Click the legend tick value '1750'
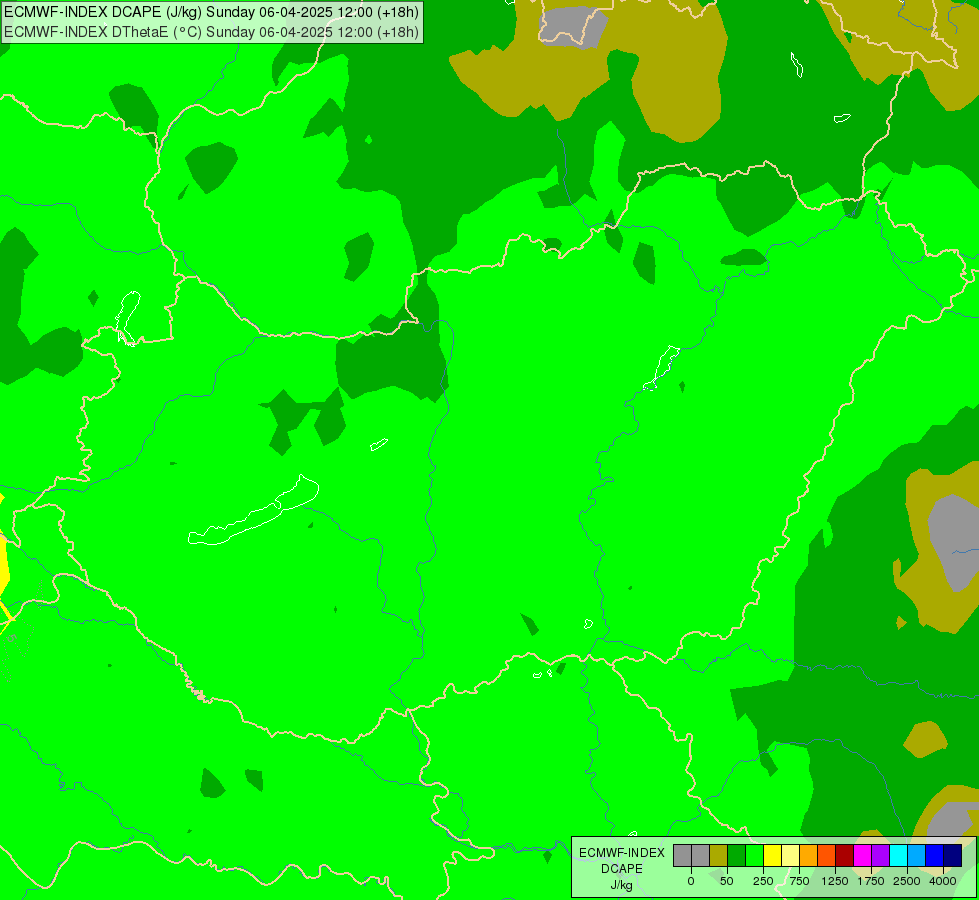This screenshot has width=979, height=900. 871,881
